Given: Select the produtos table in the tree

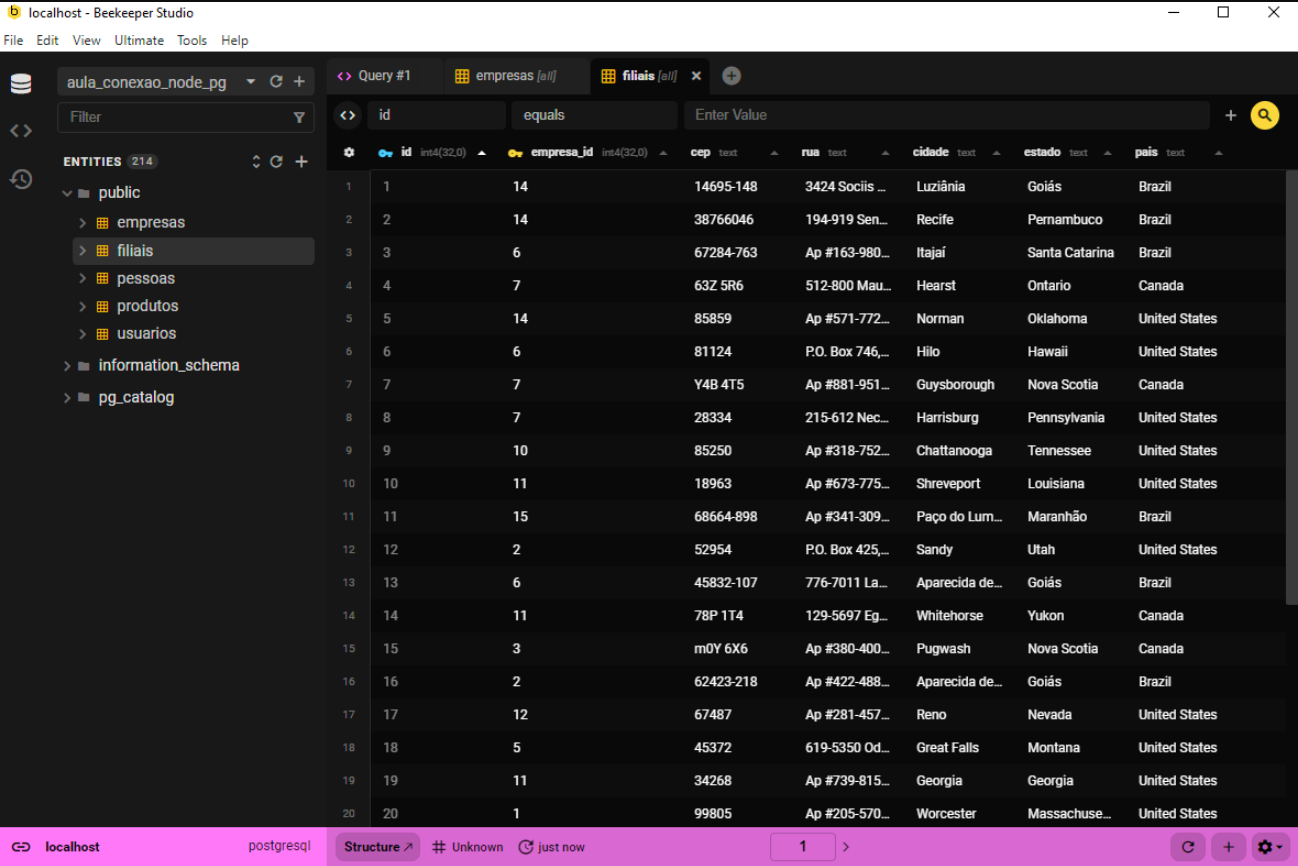Looking at the screenshot, I should pos(147,306).
